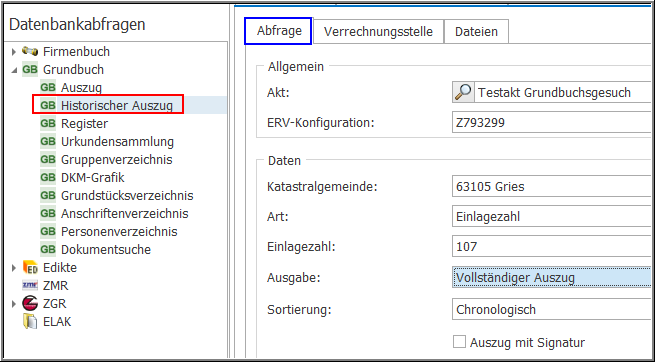Click the GB icon next to Grundstücksverzeichnis

[x=48, y=195]
